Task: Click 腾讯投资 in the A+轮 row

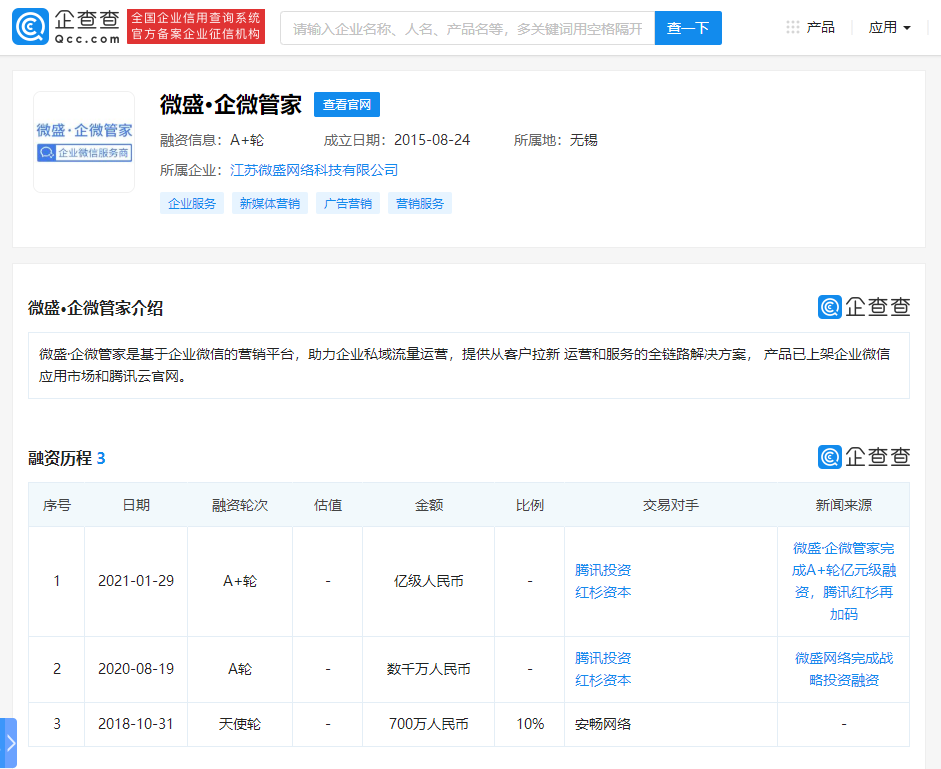Action: pos(603,570)
